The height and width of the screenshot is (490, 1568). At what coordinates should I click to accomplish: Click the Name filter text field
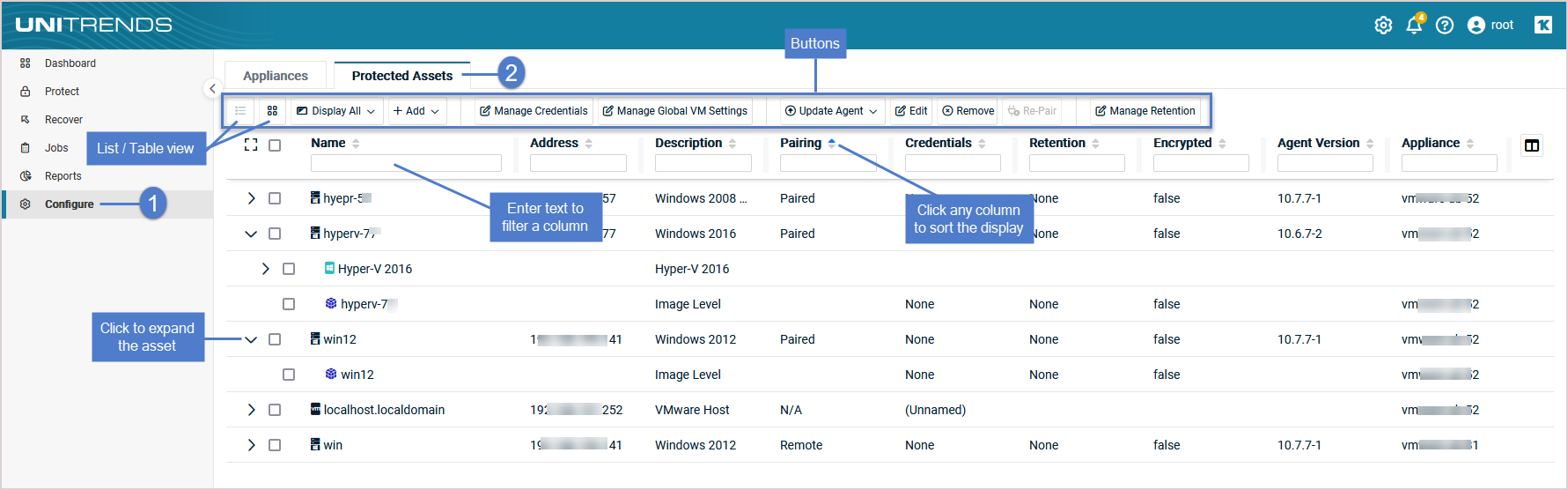(x=406, y=163)
